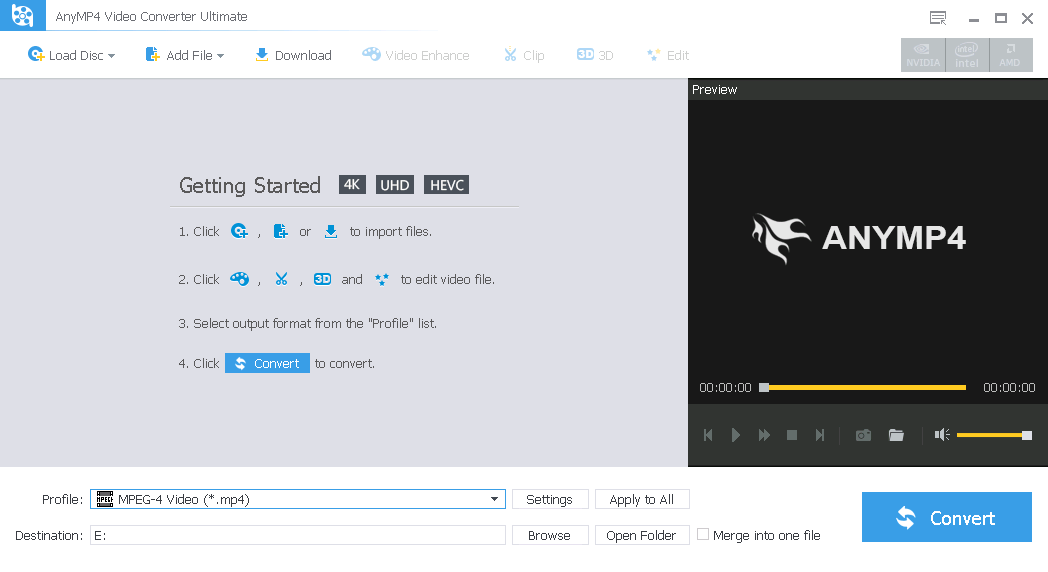Mute audio with the speaker icon

click(942, 435)
